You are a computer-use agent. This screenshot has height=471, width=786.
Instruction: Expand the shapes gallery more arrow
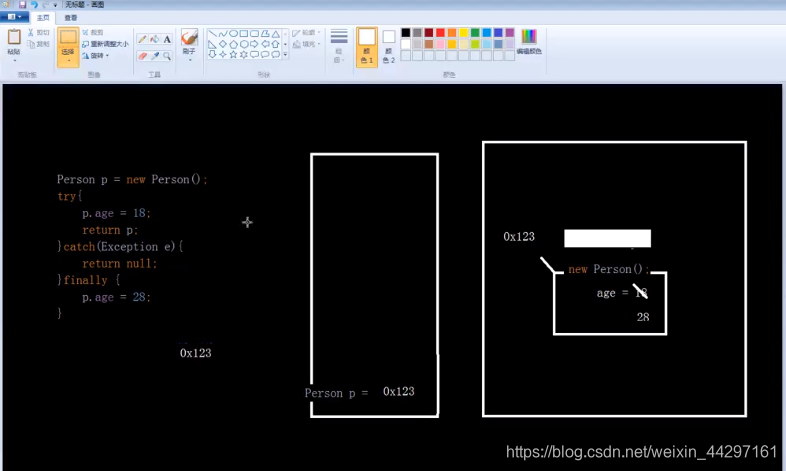tap(285, 55)
